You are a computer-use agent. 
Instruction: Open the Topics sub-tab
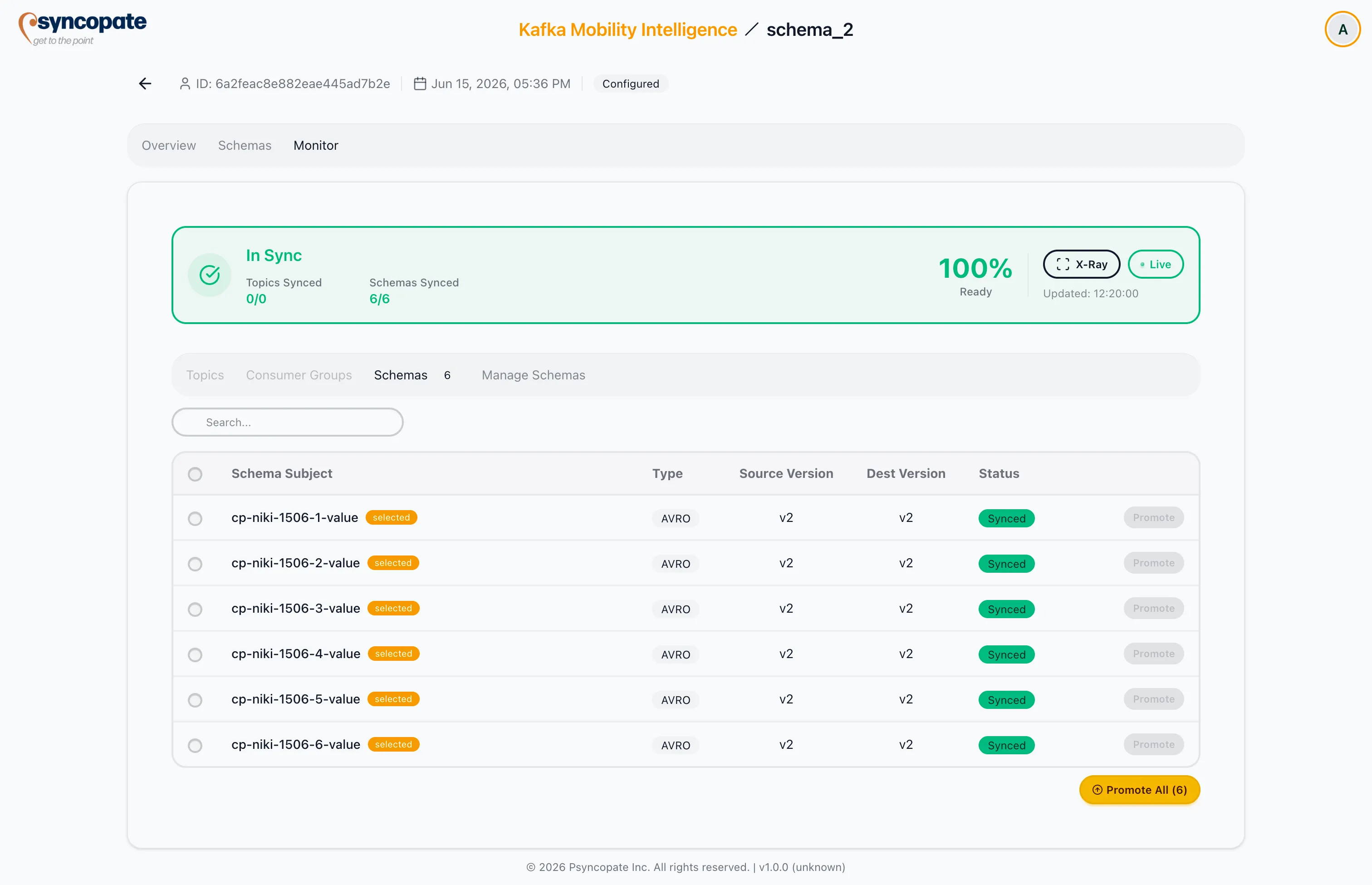point(205,375)
